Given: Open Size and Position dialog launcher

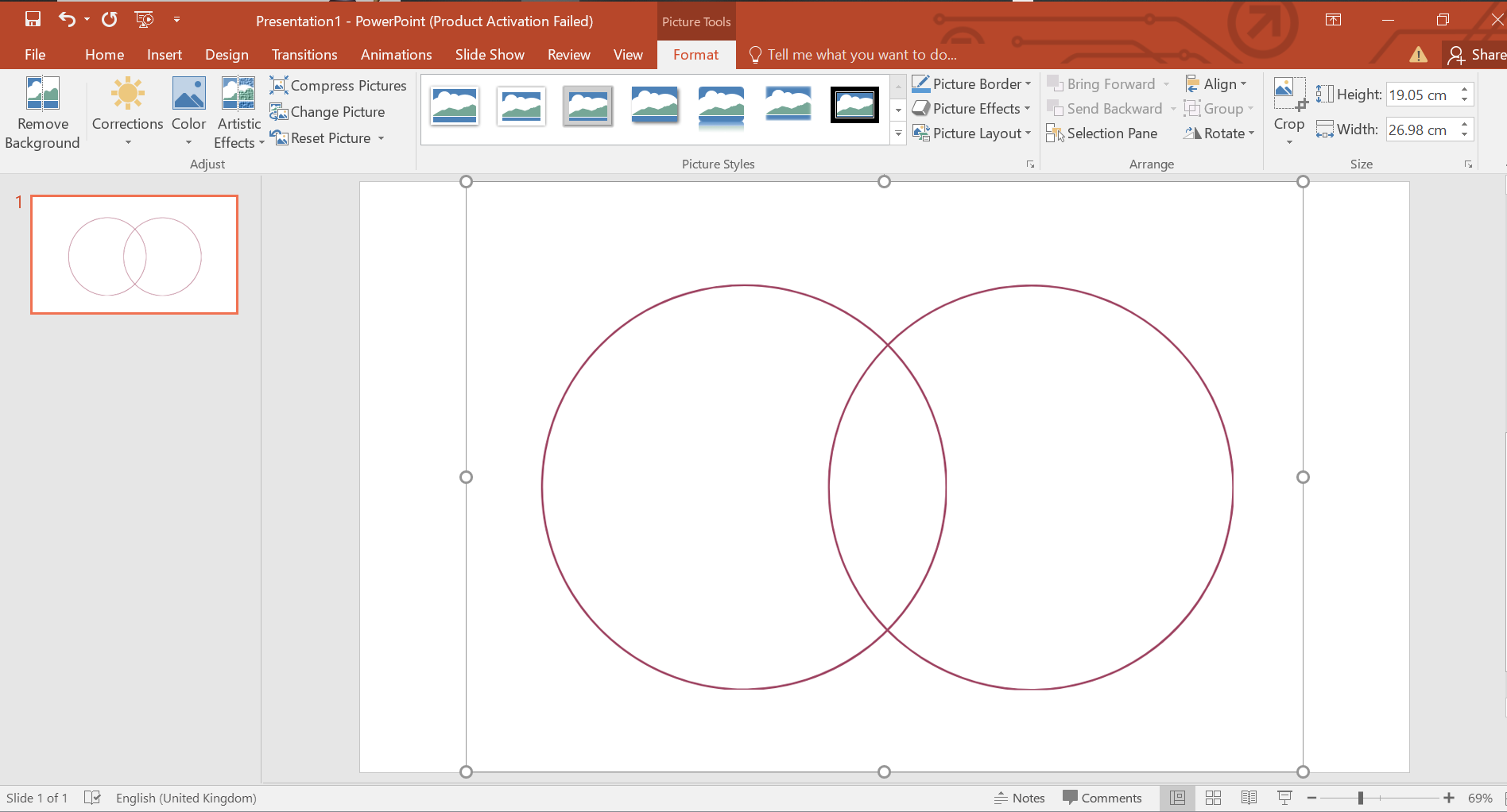Looking at the screenshot, I should [1468, 164].
